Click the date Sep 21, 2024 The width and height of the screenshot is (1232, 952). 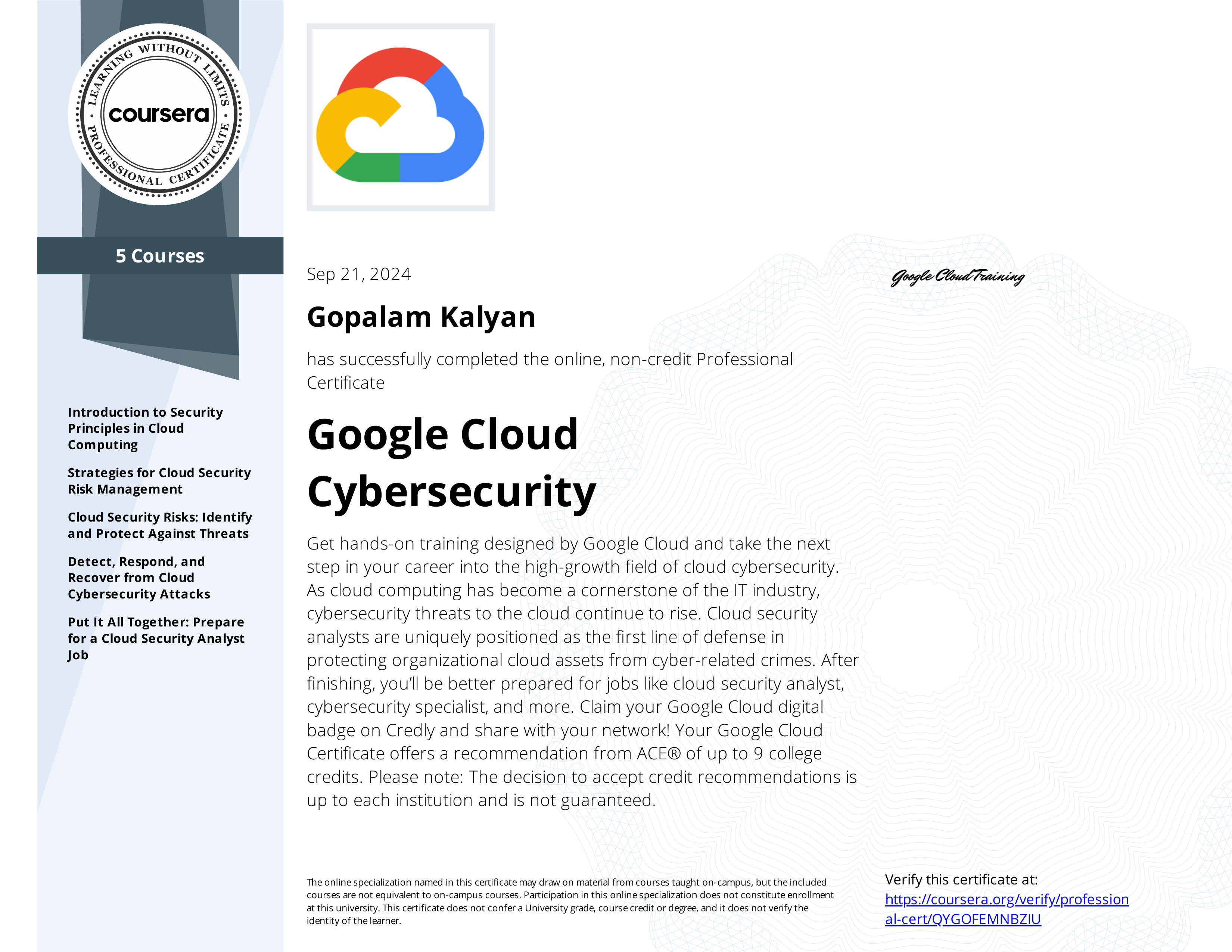pos(359,274)
